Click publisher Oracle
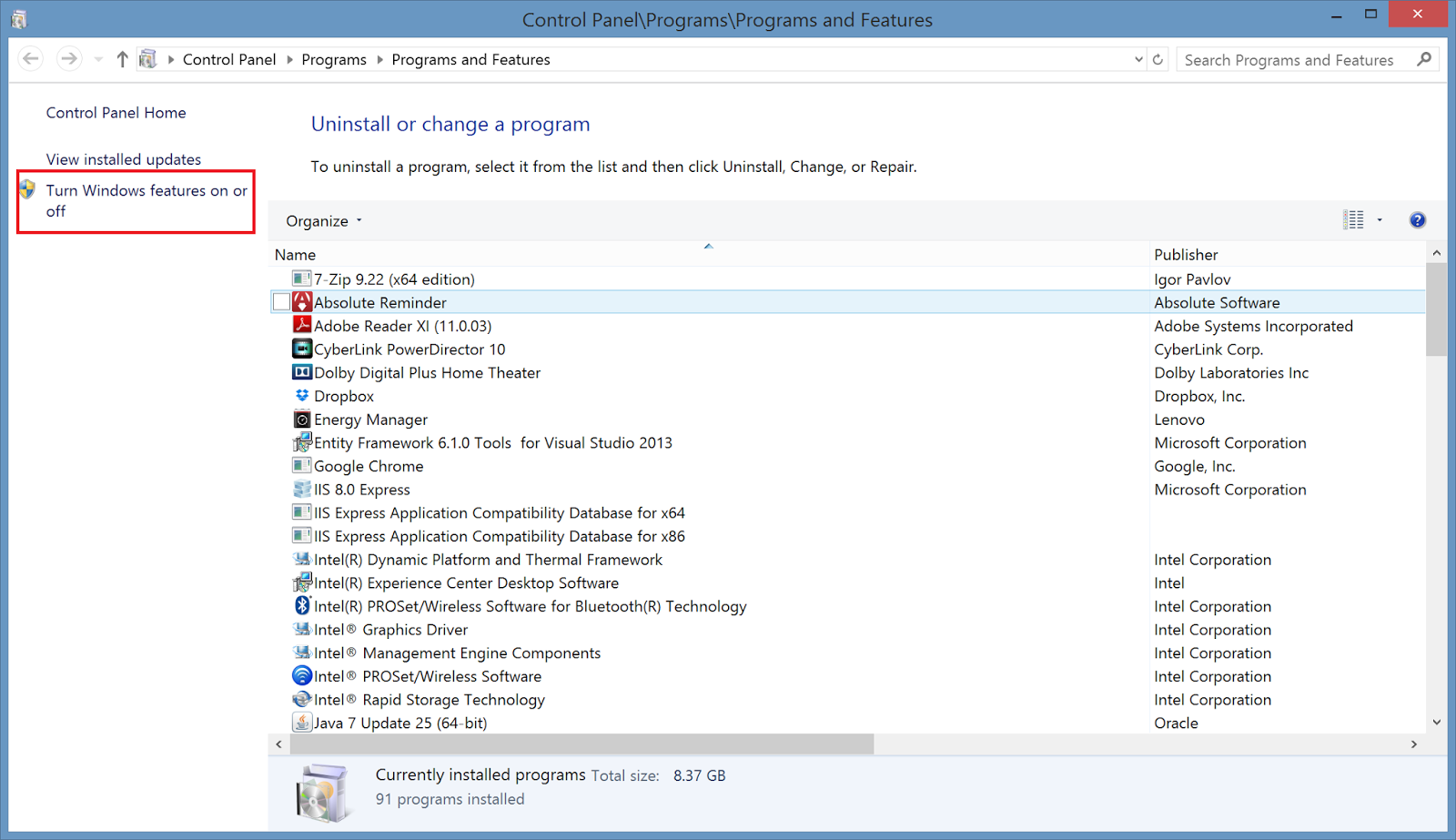The height and width of the screenshot is (840, 1456). (x=1176, y=723)
